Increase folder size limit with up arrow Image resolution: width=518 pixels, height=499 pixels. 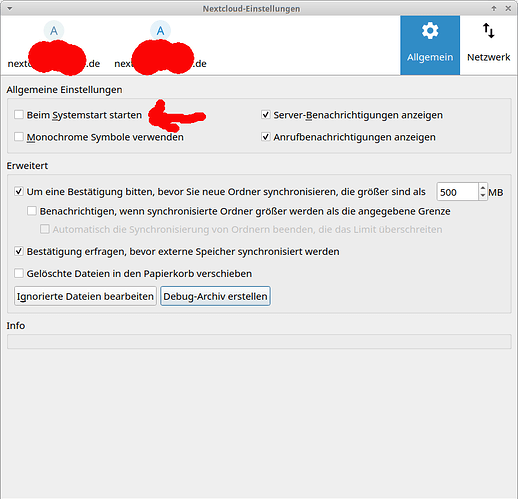click(483, 188)
